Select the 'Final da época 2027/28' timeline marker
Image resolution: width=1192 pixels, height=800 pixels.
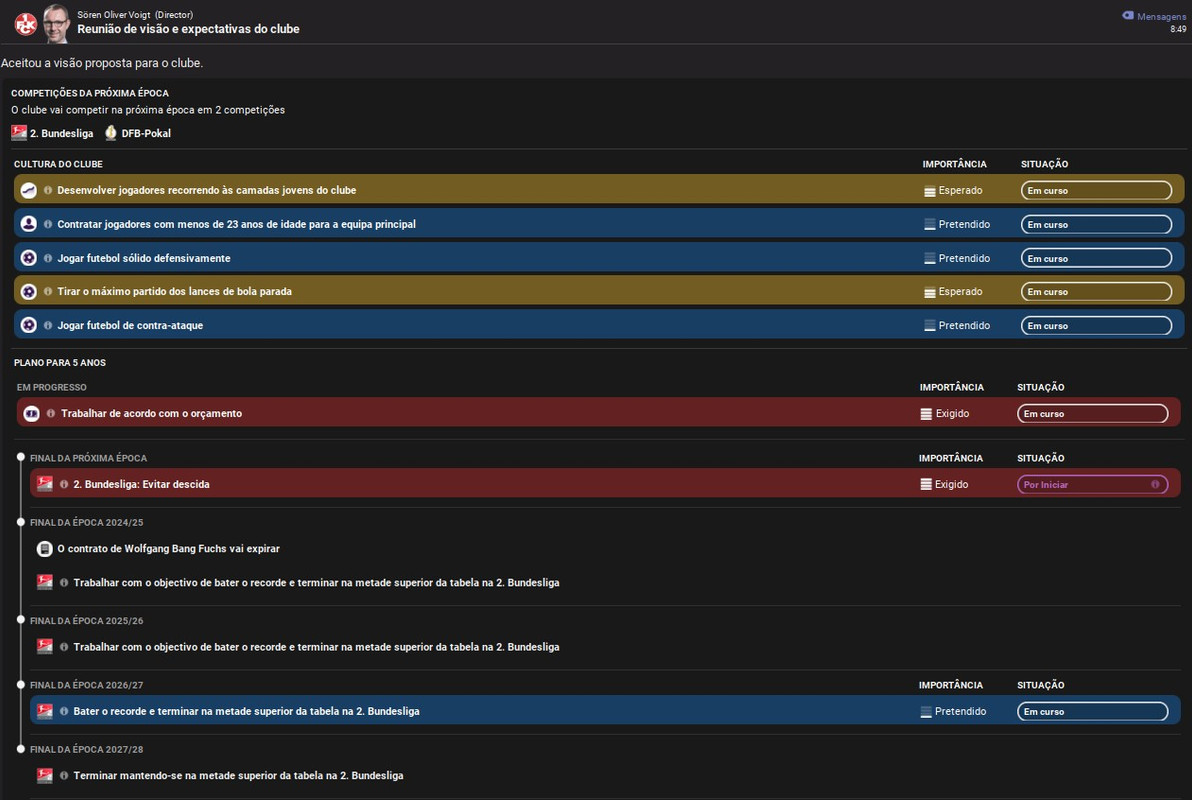(21, 749)
